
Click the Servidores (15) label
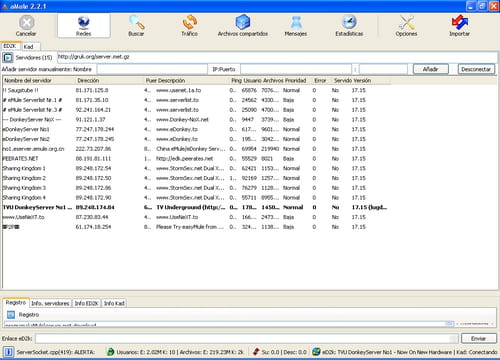click(x=34, y=58)
